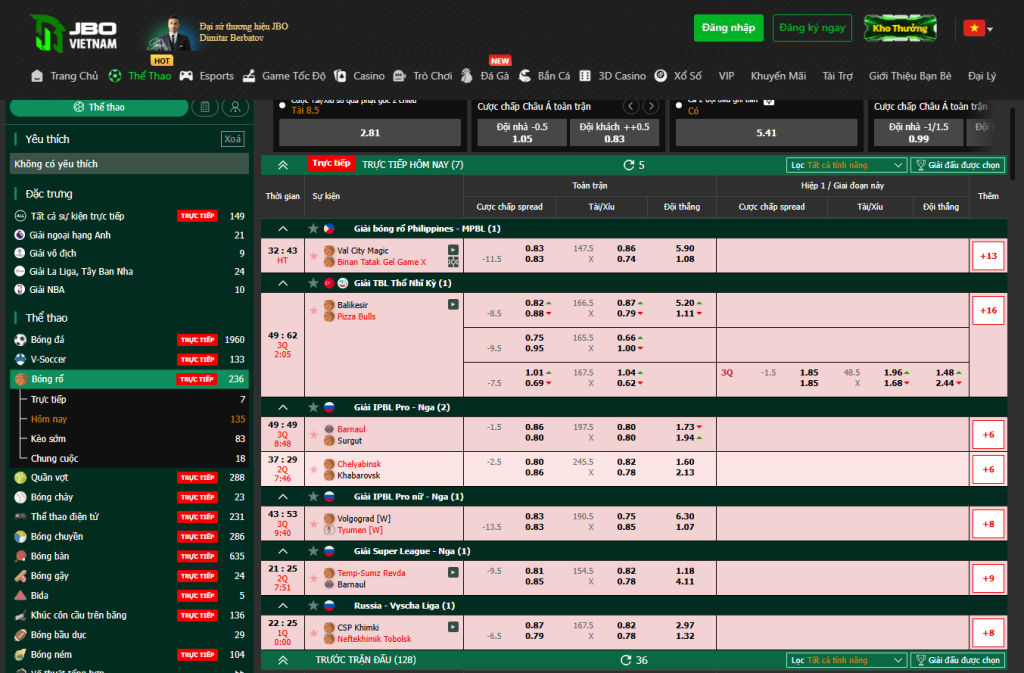Viewport: 1024px width, 673px height.
Task: Click the Bóng chày baseball icon
Action: click(20, 497)
